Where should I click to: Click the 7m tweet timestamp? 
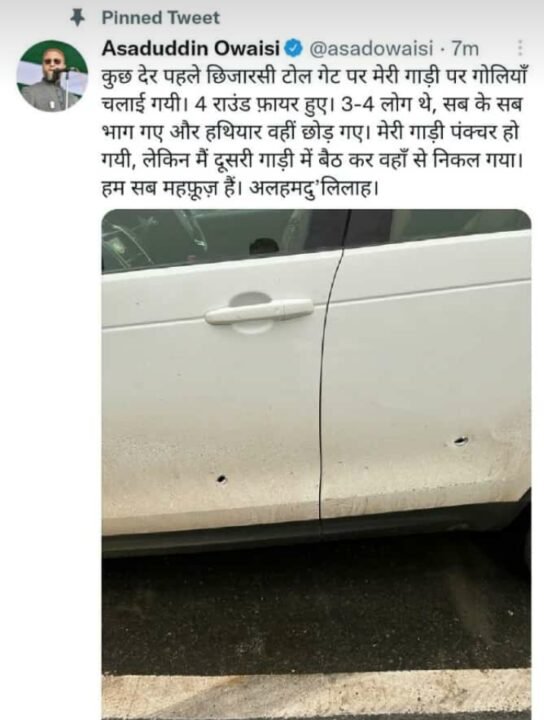[465, 48]
